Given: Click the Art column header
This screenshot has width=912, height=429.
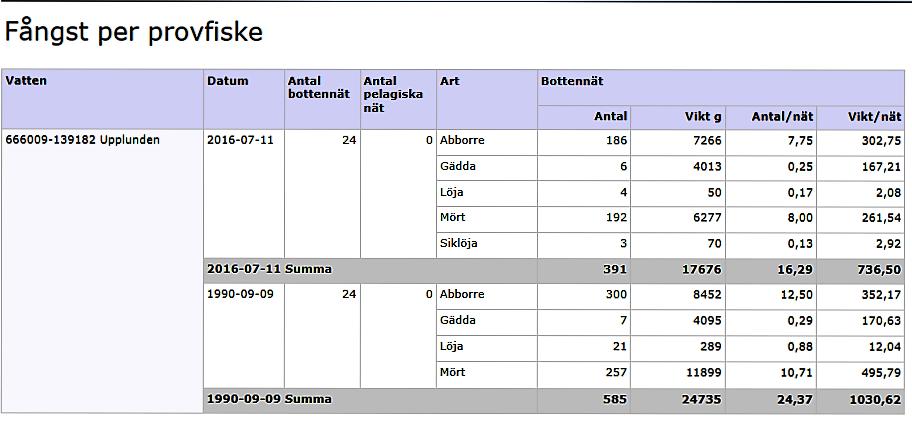Looking at the screenshot, I should tap(487, 99).
